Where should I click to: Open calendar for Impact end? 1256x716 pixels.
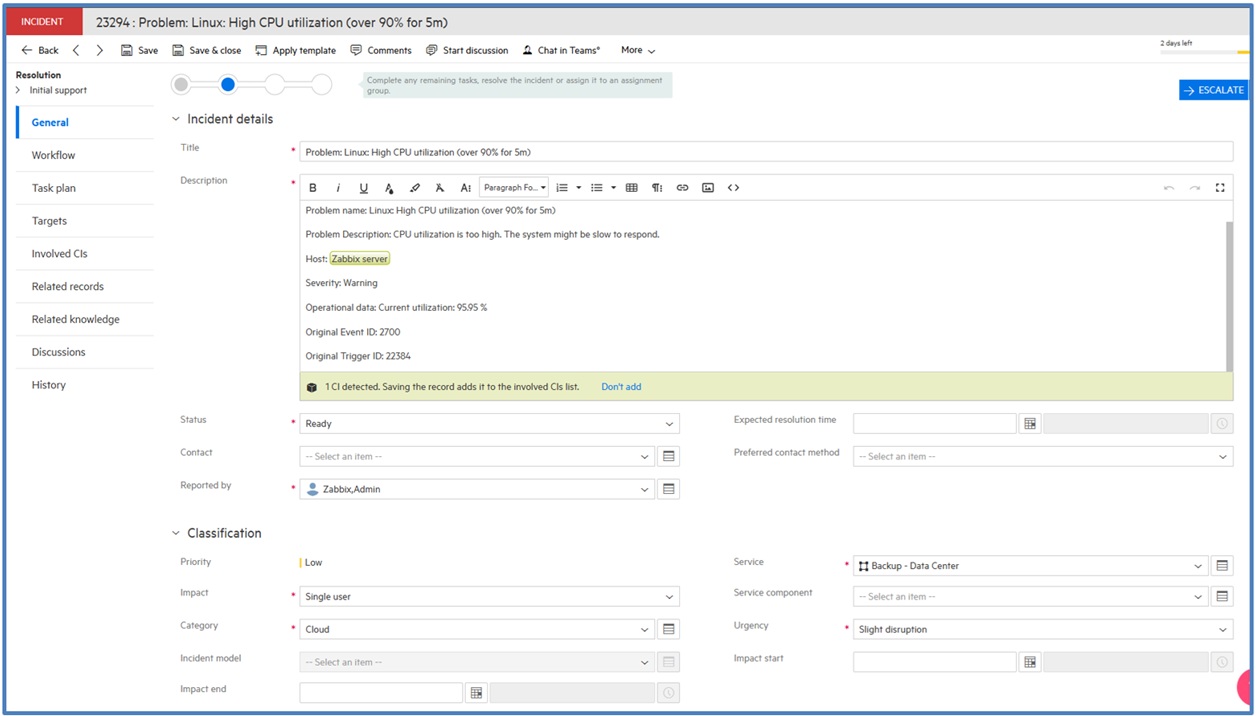[476, 693]
